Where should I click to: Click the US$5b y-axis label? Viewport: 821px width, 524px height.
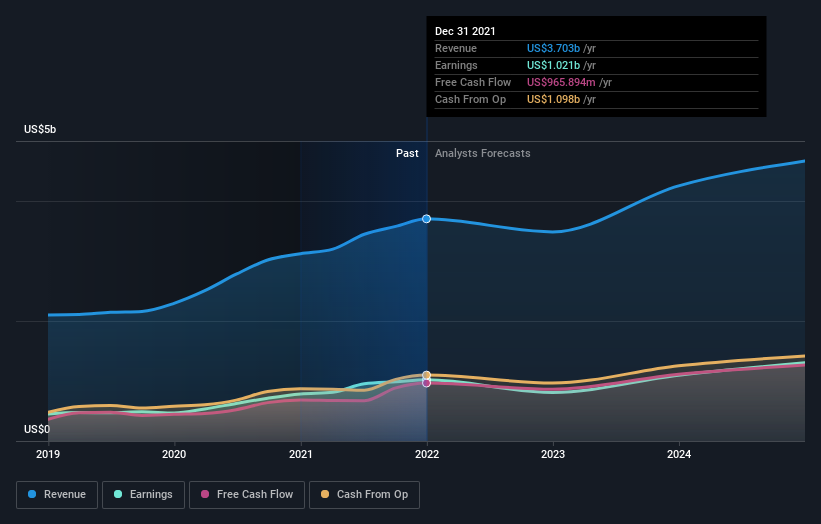point(40,129)
